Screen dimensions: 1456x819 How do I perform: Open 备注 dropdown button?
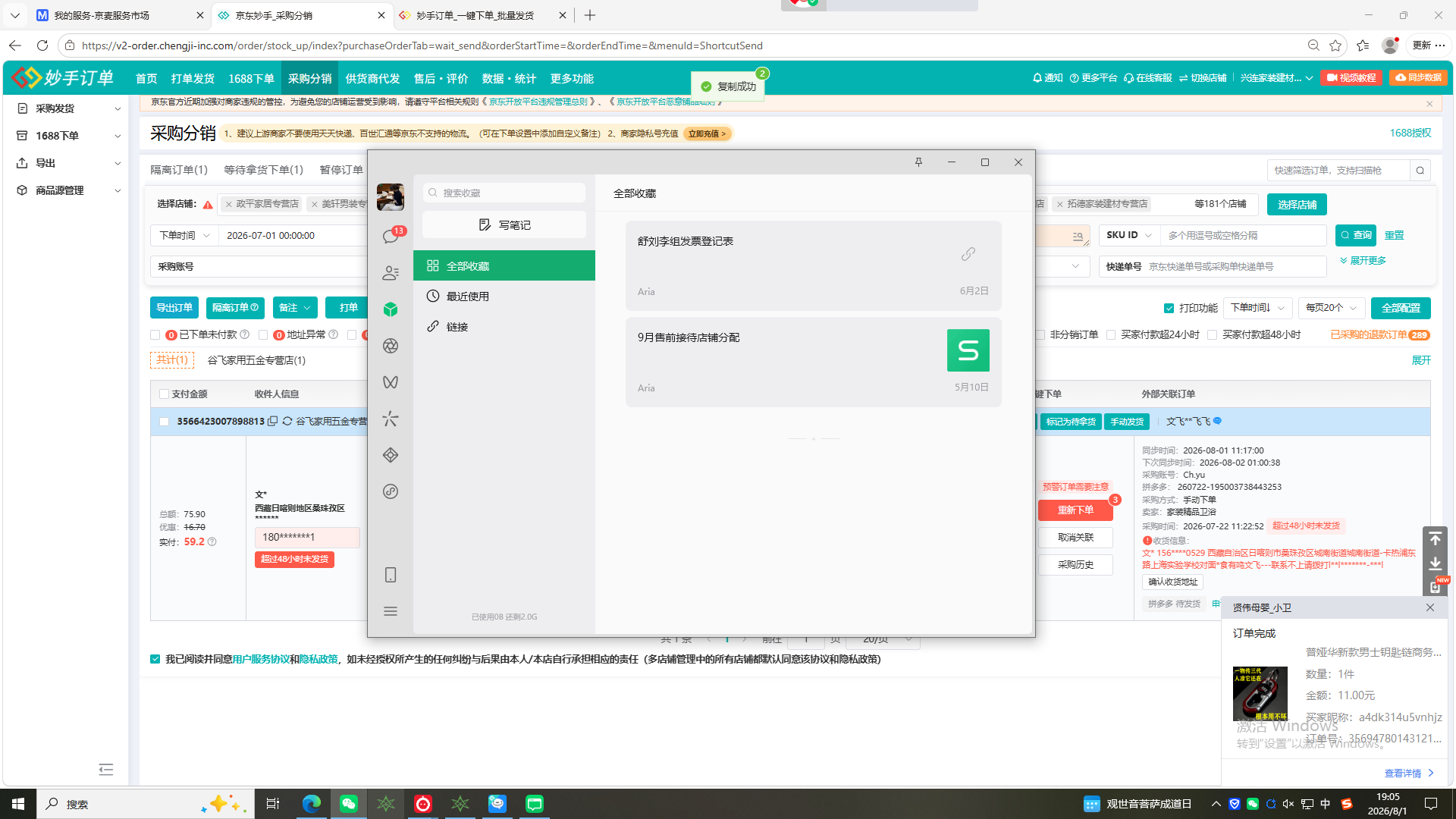pyautogui.click(x=295, y=308)
